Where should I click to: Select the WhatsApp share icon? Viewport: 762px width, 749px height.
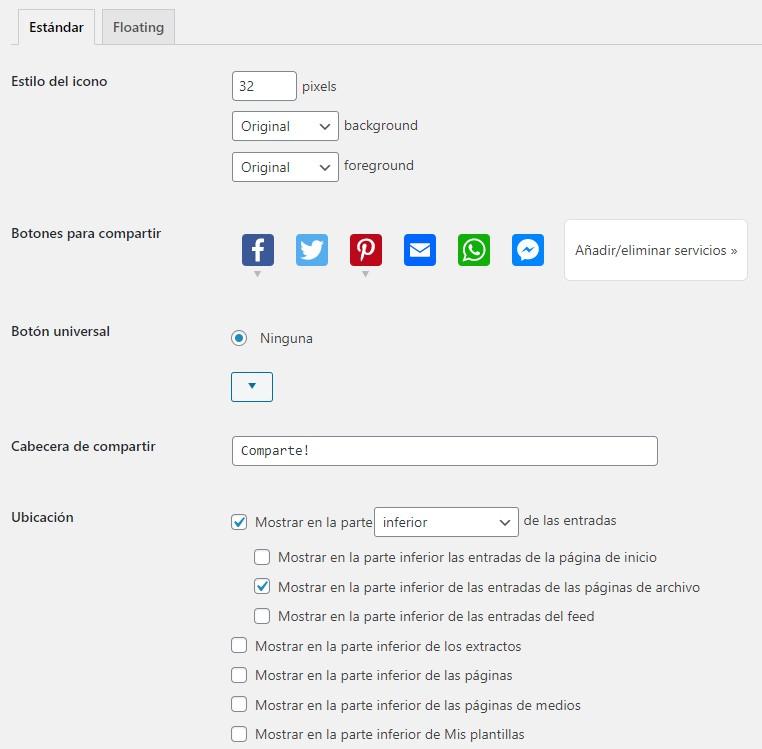pos(474,250)
